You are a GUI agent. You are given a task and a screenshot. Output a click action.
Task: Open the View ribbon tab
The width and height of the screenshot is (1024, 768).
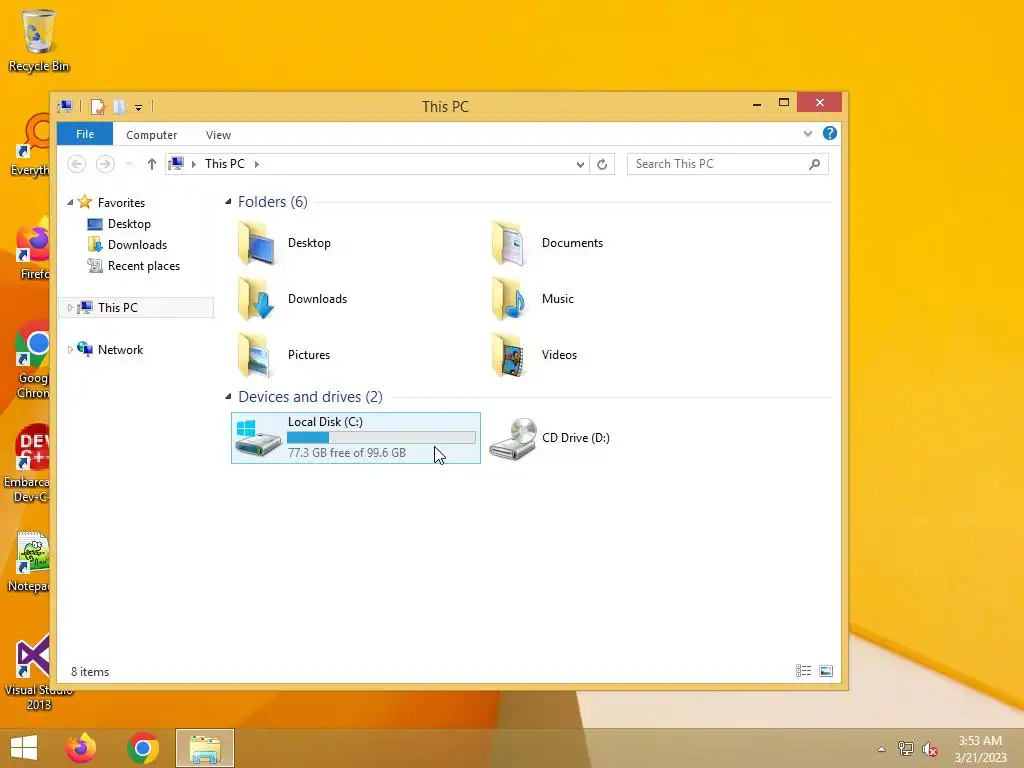(x=218, y=135)
